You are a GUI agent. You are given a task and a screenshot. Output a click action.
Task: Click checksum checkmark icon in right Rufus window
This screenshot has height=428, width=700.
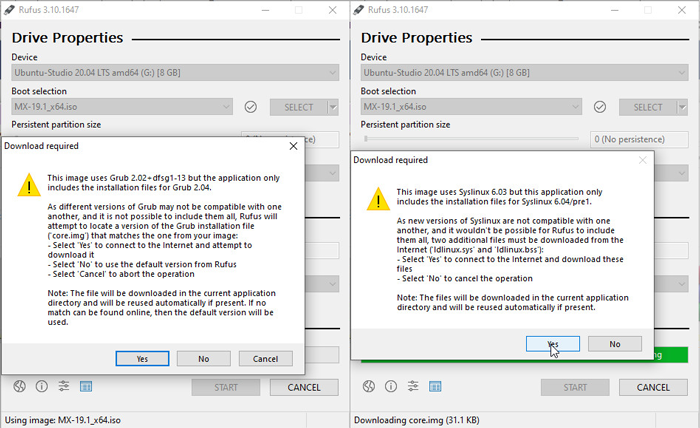coord(600,107)
